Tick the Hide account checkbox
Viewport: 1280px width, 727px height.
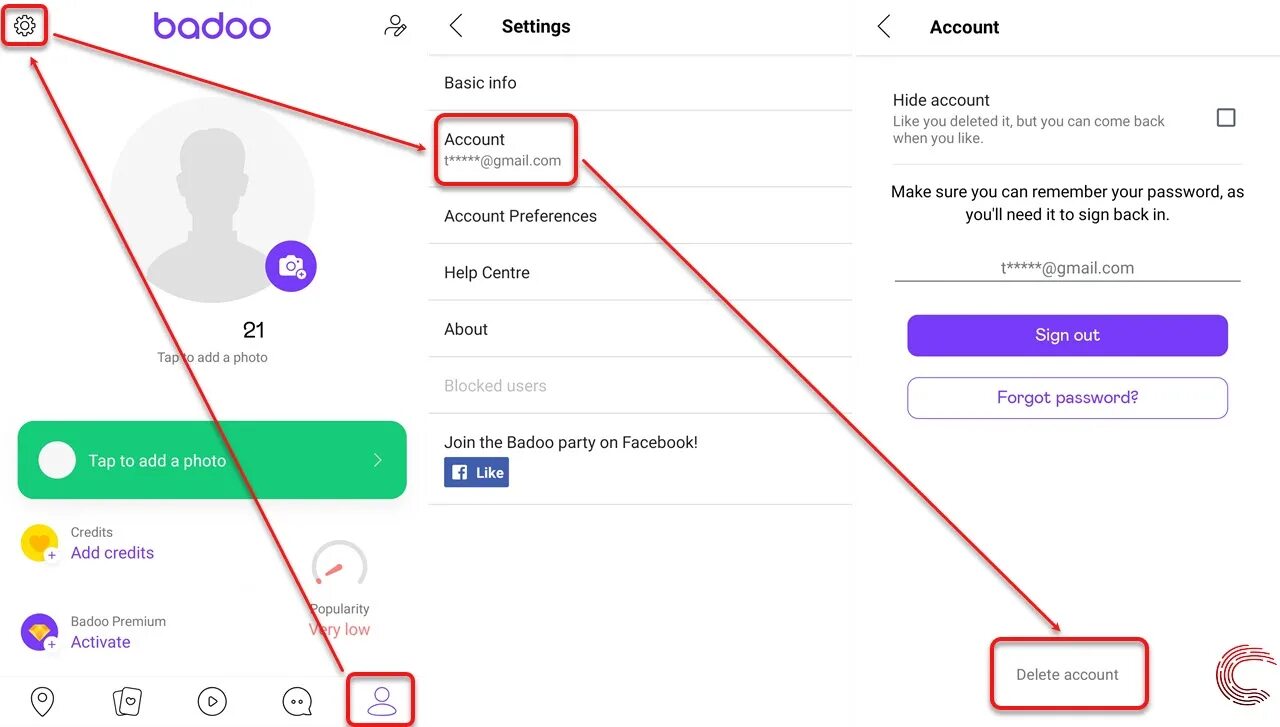tap(1226, 118)
